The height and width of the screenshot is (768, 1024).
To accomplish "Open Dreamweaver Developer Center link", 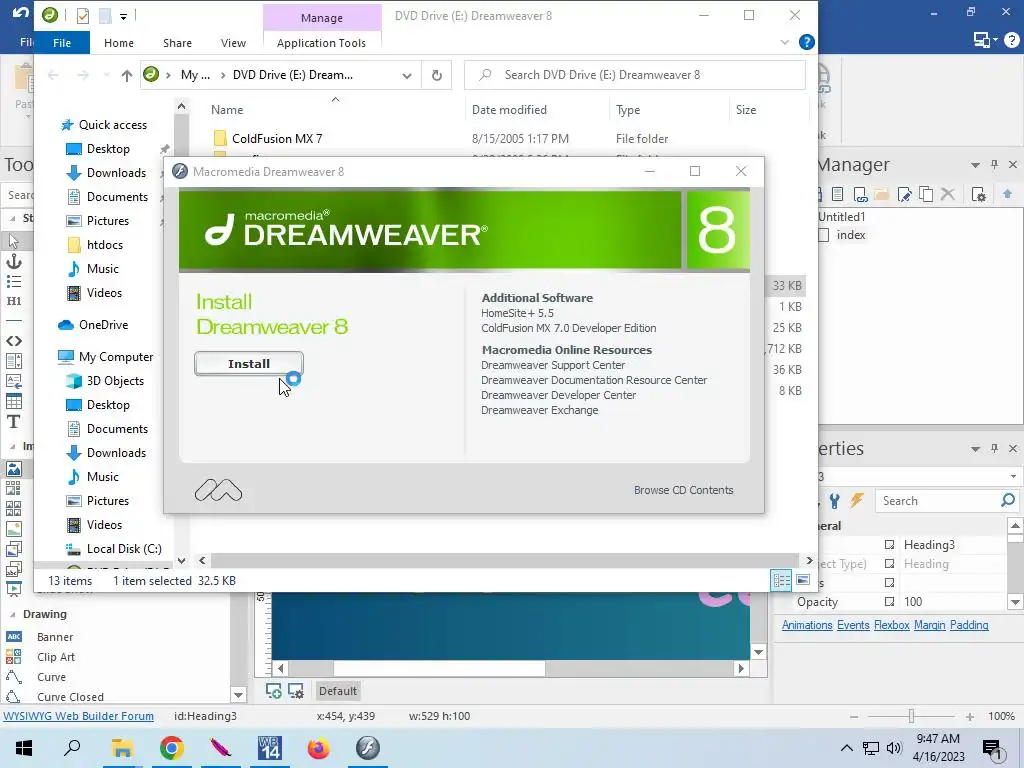I will click(558, 395).
